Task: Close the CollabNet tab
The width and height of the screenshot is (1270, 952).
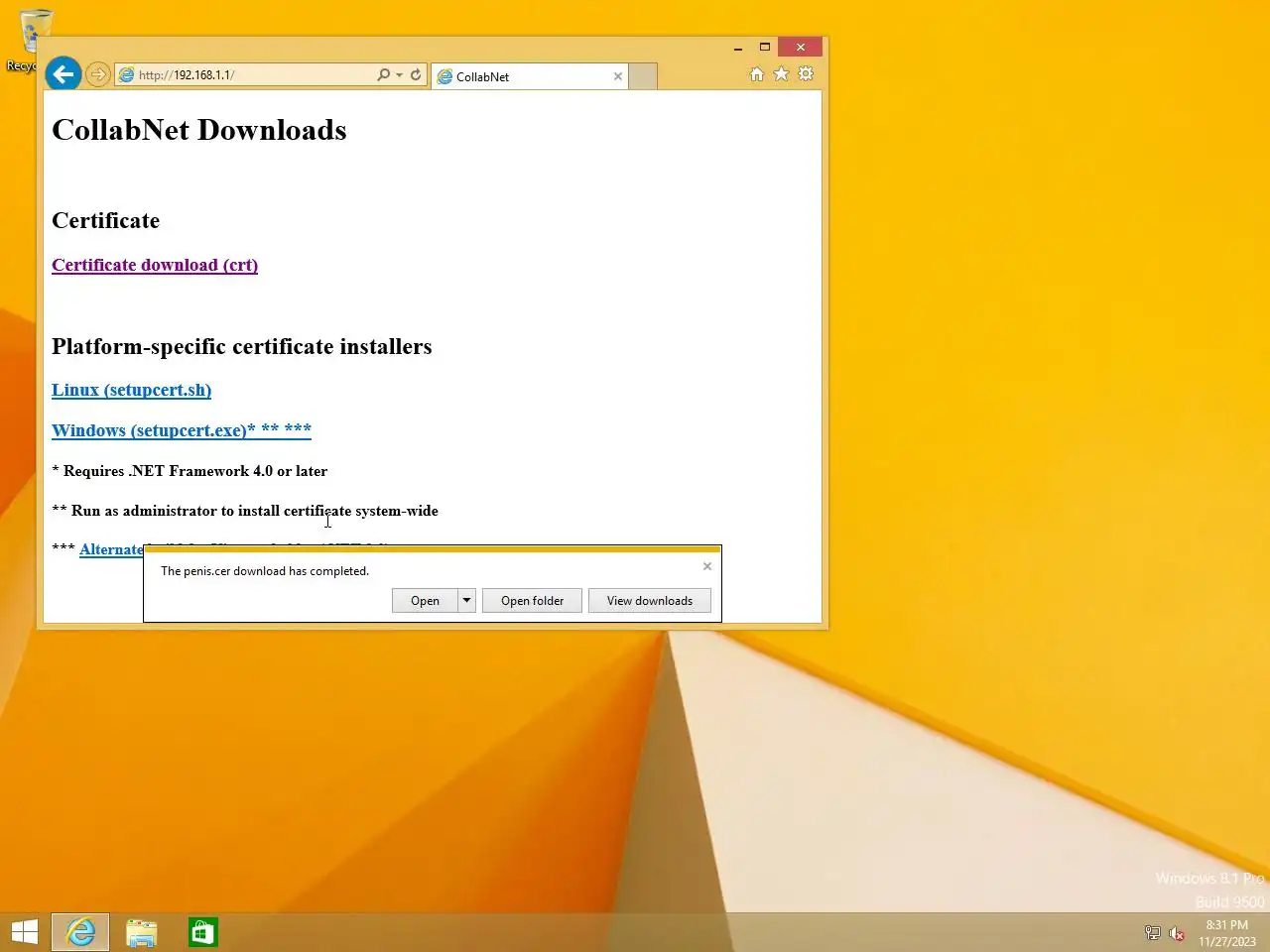Action: [x=618, y=76]
